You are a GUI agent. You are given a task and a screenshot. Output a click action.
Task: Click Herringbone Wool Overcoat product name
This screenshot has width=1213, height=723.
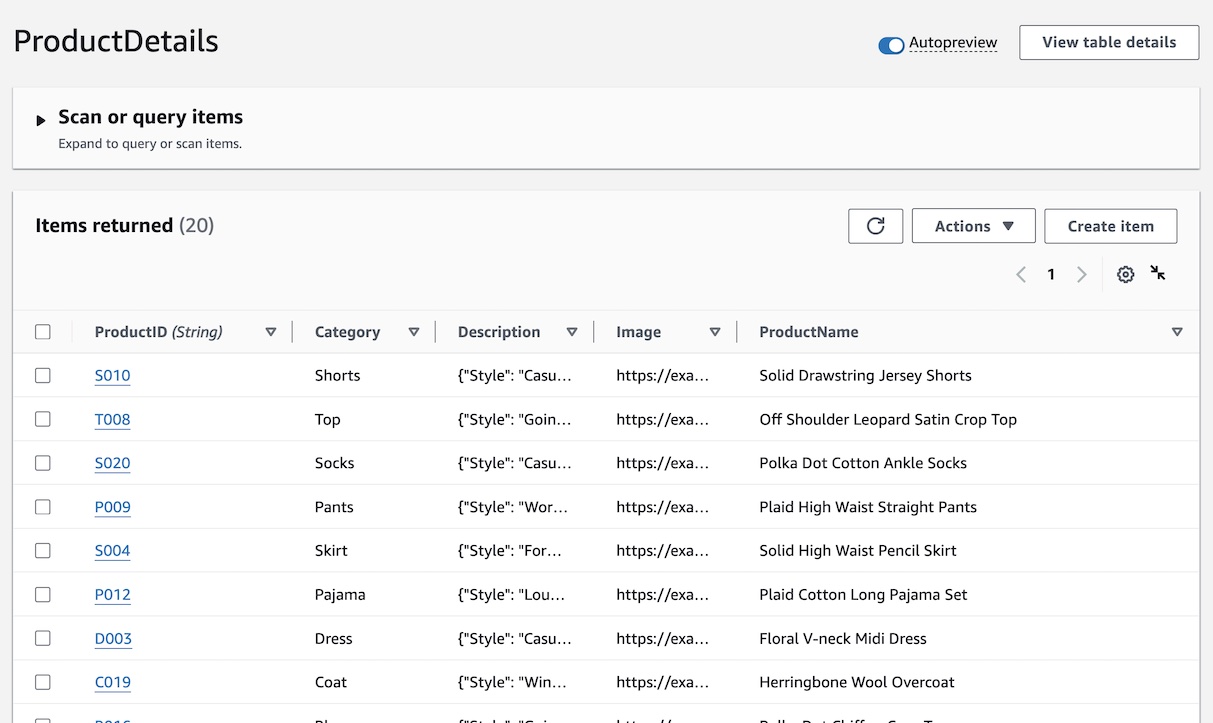[x=857, y=682]
